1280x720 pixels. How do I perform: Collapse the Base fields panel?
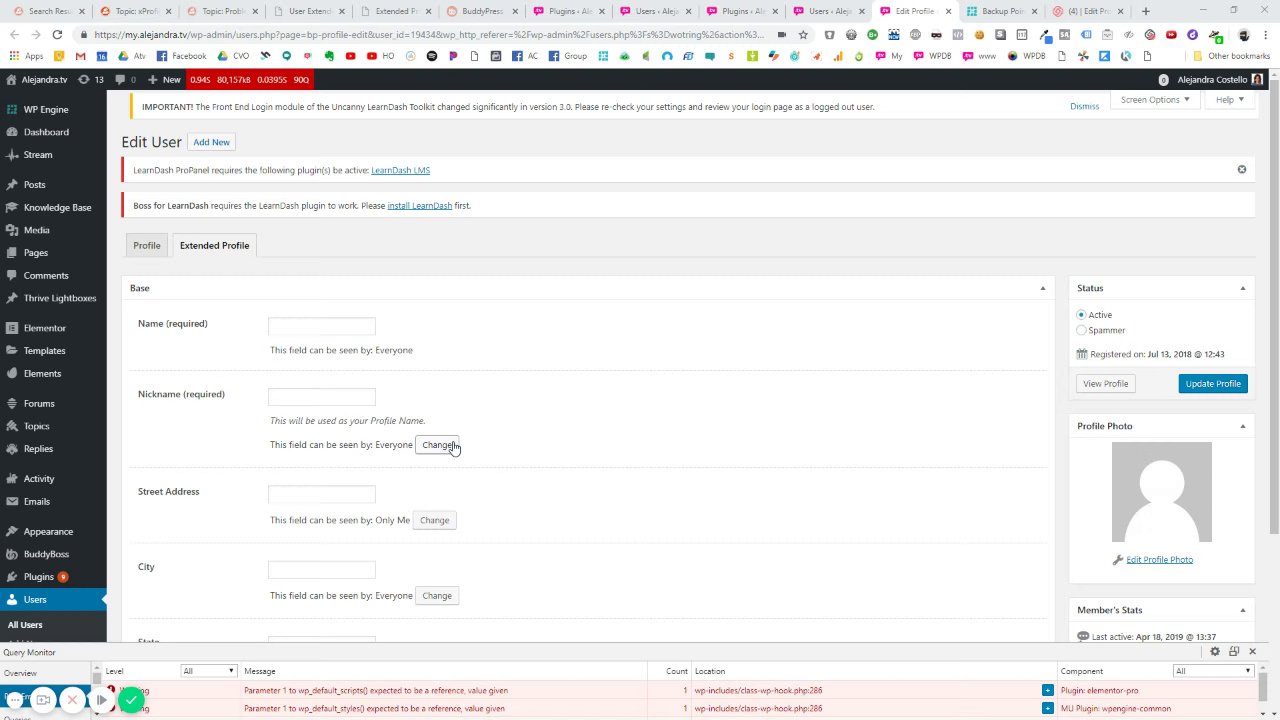tap(1042, 288)
